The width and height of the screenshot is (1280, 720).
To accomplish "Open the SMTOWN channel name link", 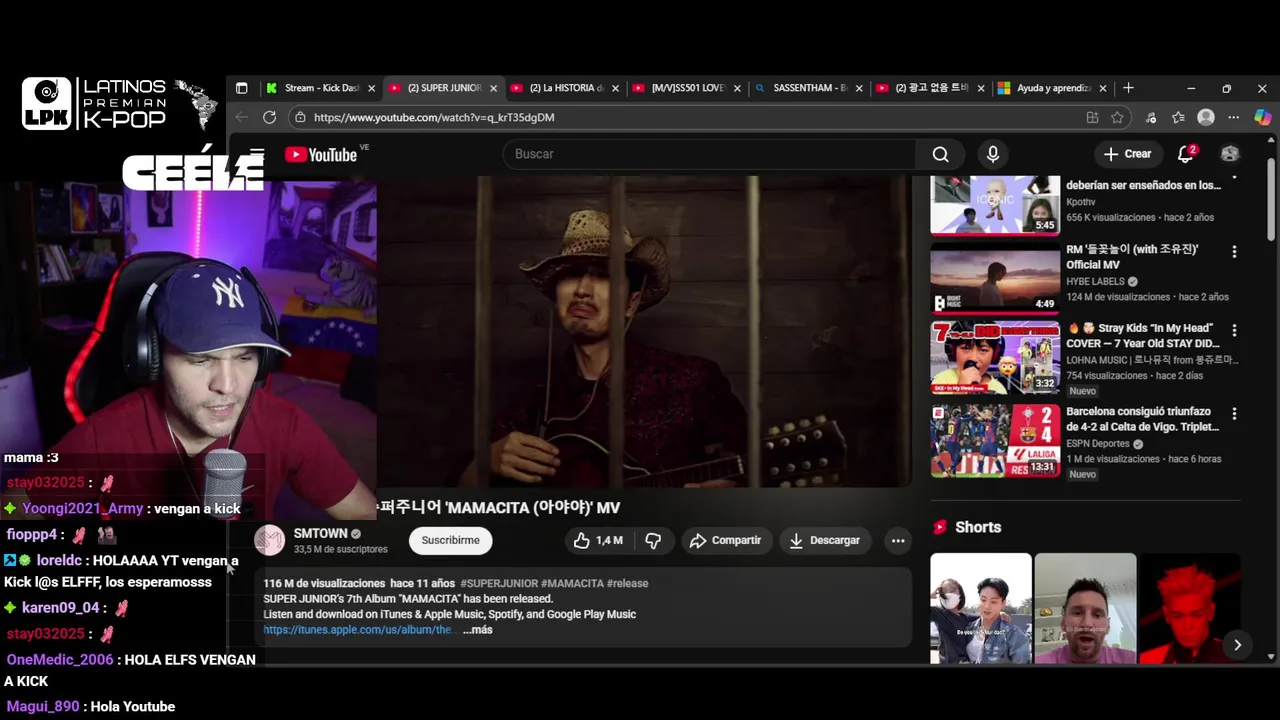I will (x=320, y=534).
